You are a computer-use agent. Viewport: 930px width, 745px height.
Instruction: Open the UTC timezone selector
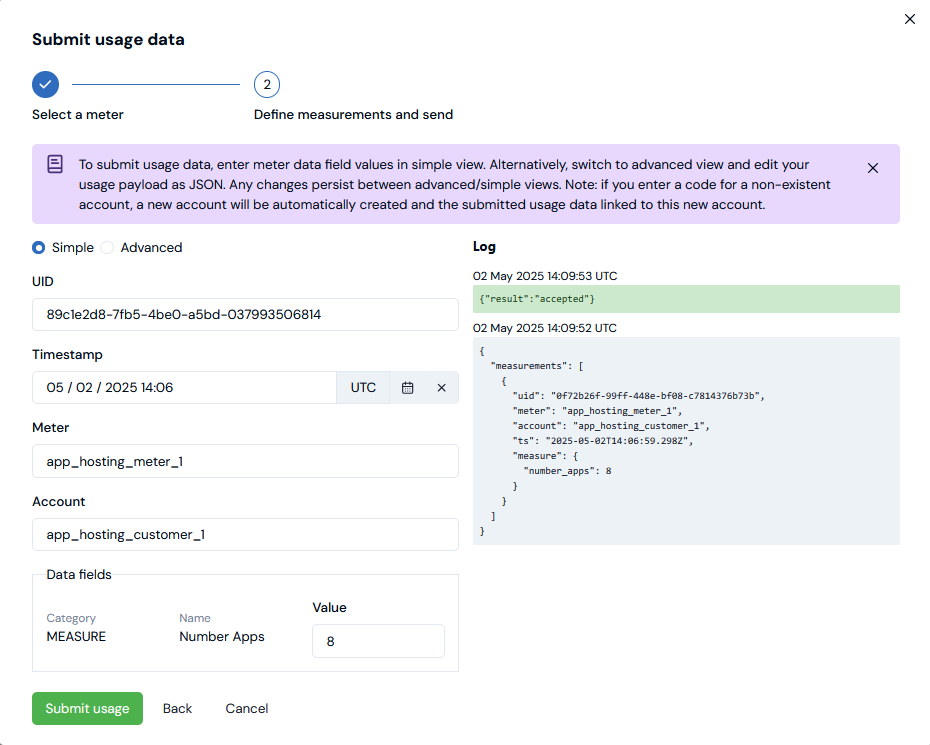coord(363,388)
